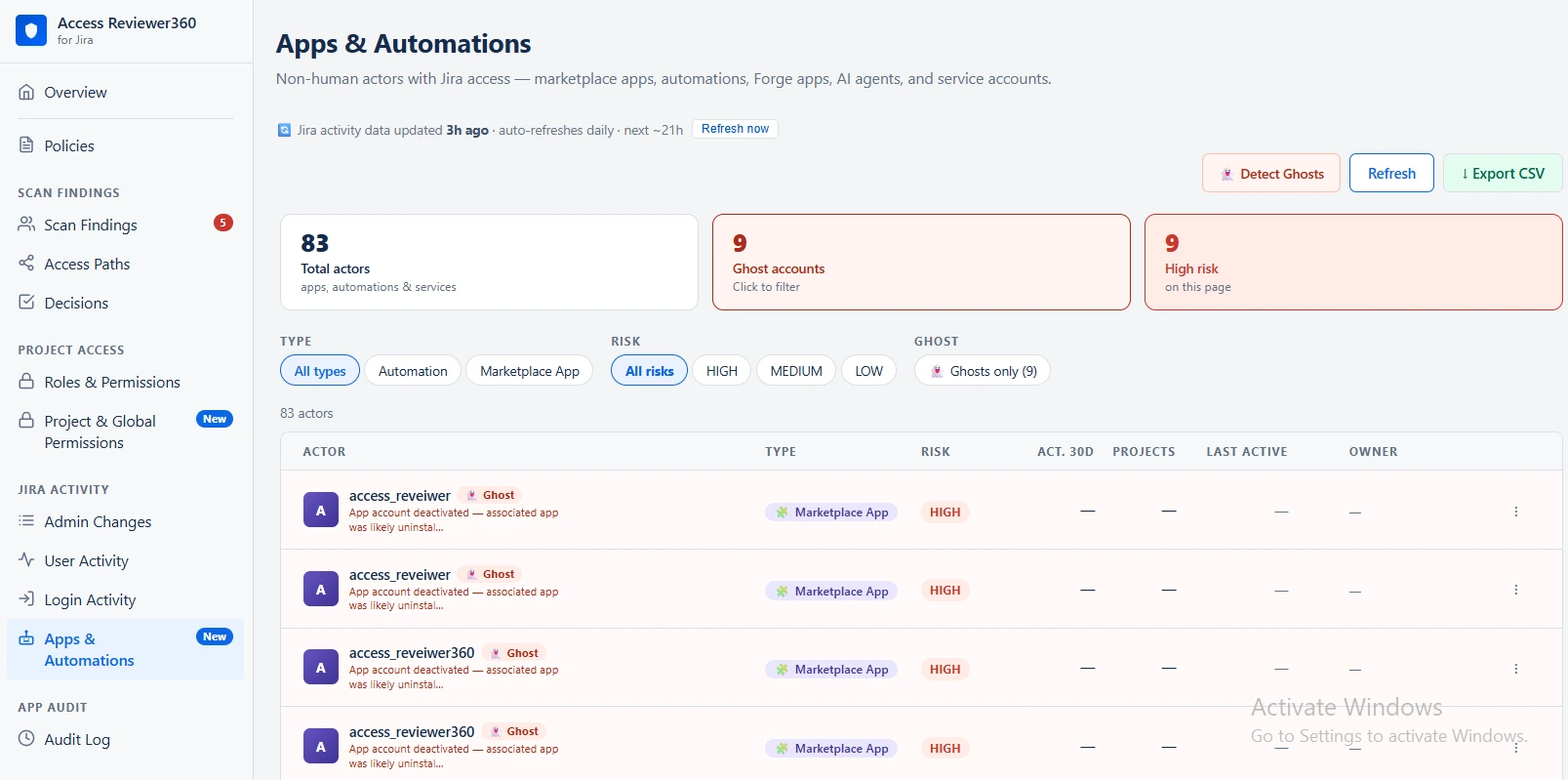Click the RISK column header
The image size is (1568, 780).
(936, 451)
